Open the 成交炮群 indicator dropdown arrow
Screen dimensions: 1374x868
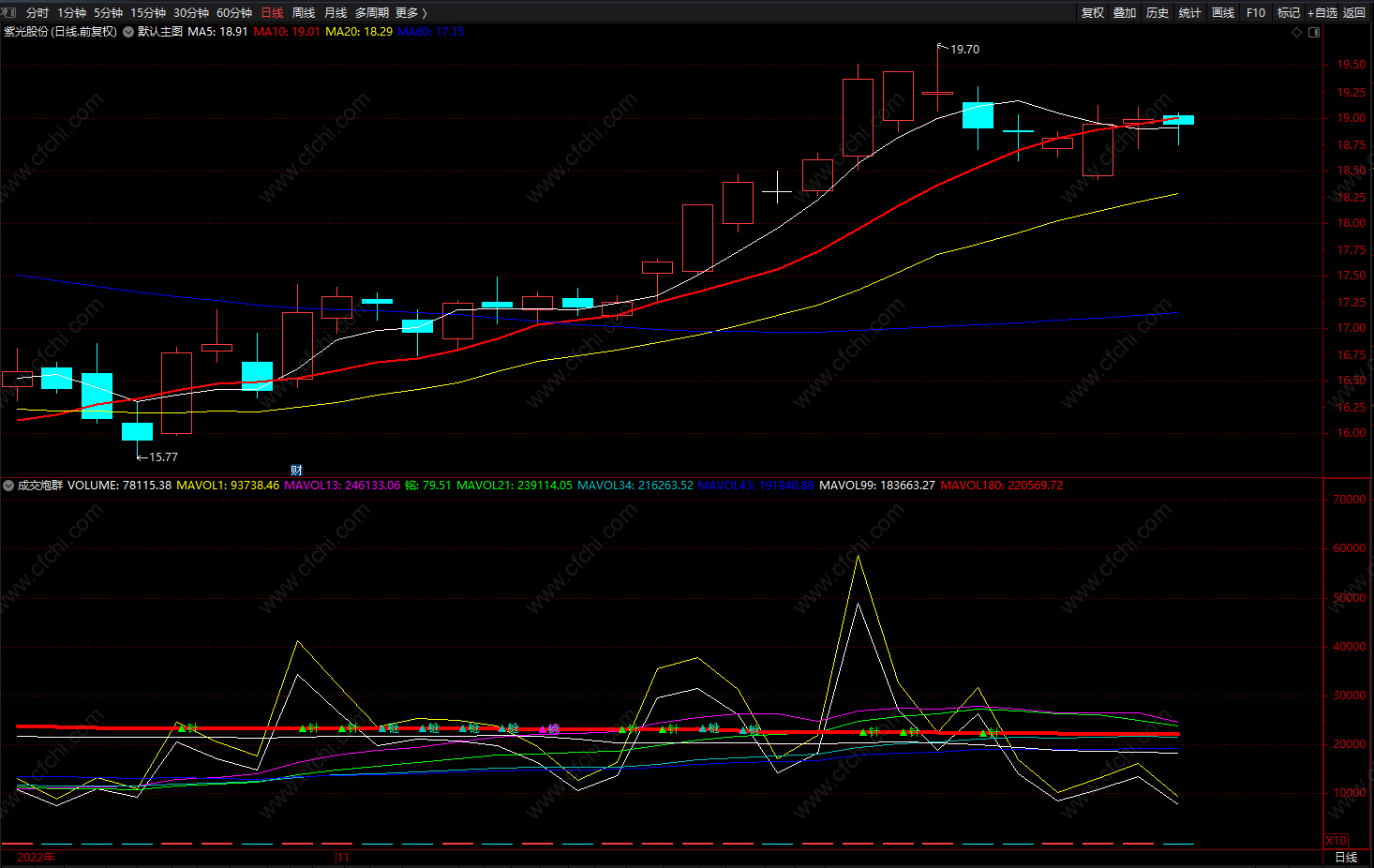coord(8,486)
